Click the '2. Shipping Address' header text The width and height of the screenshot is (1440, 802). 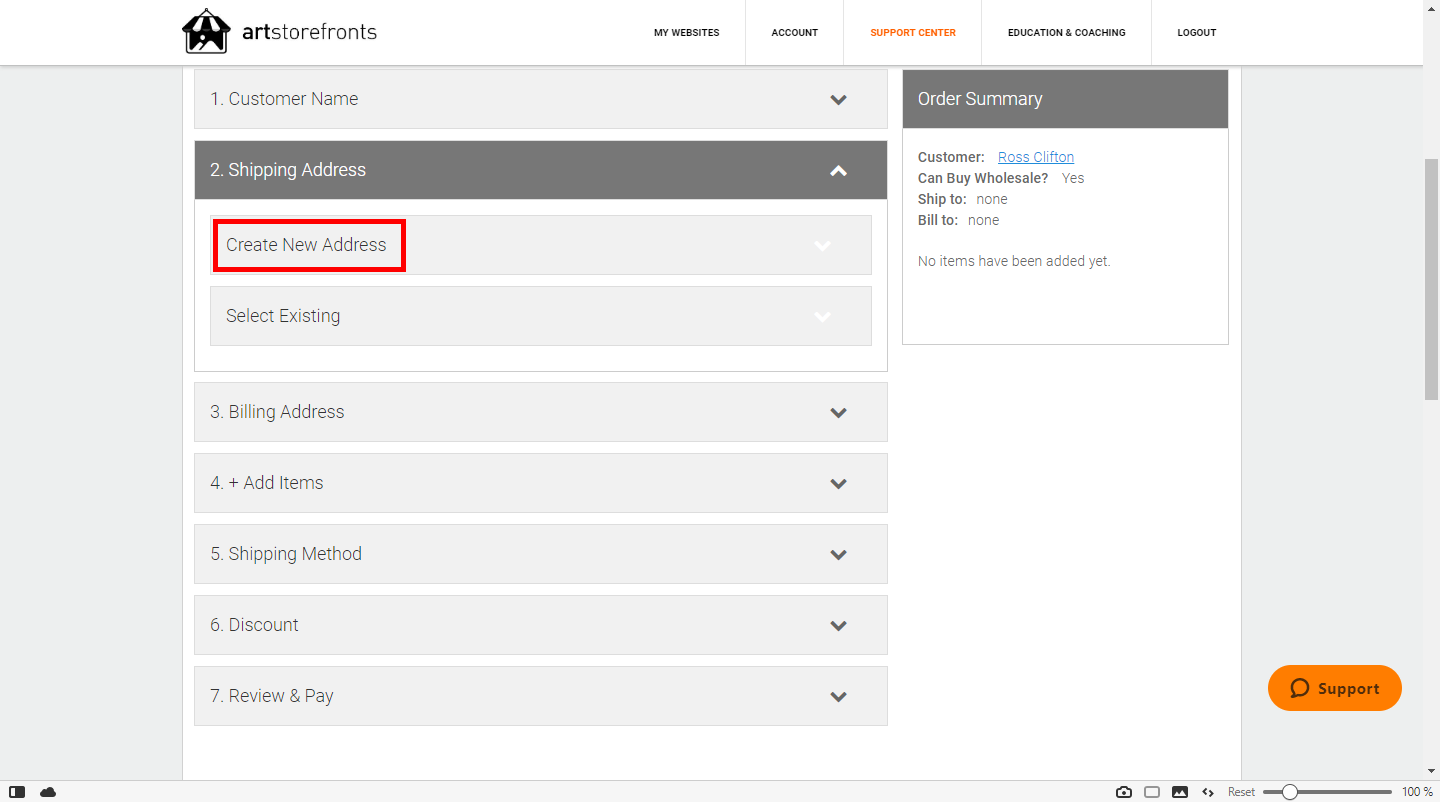pyautogui.click(x=288, y=170)
